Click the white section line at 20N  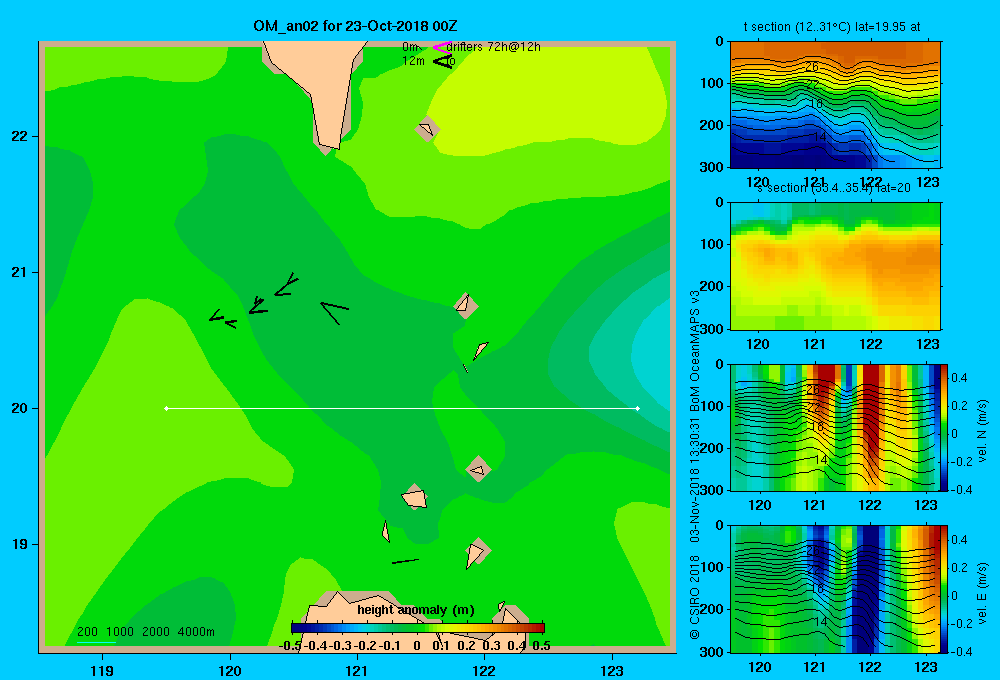[402, 408]
